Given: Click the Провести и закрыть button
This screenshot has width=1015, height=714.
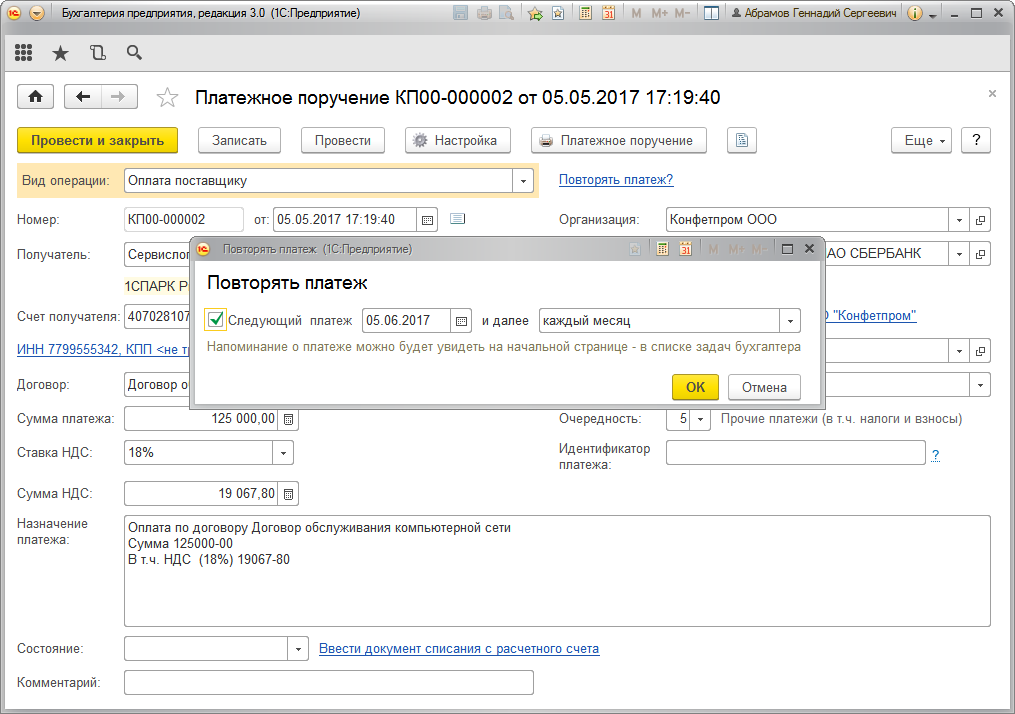Looking at the screenshot, I should coord(97,140).
